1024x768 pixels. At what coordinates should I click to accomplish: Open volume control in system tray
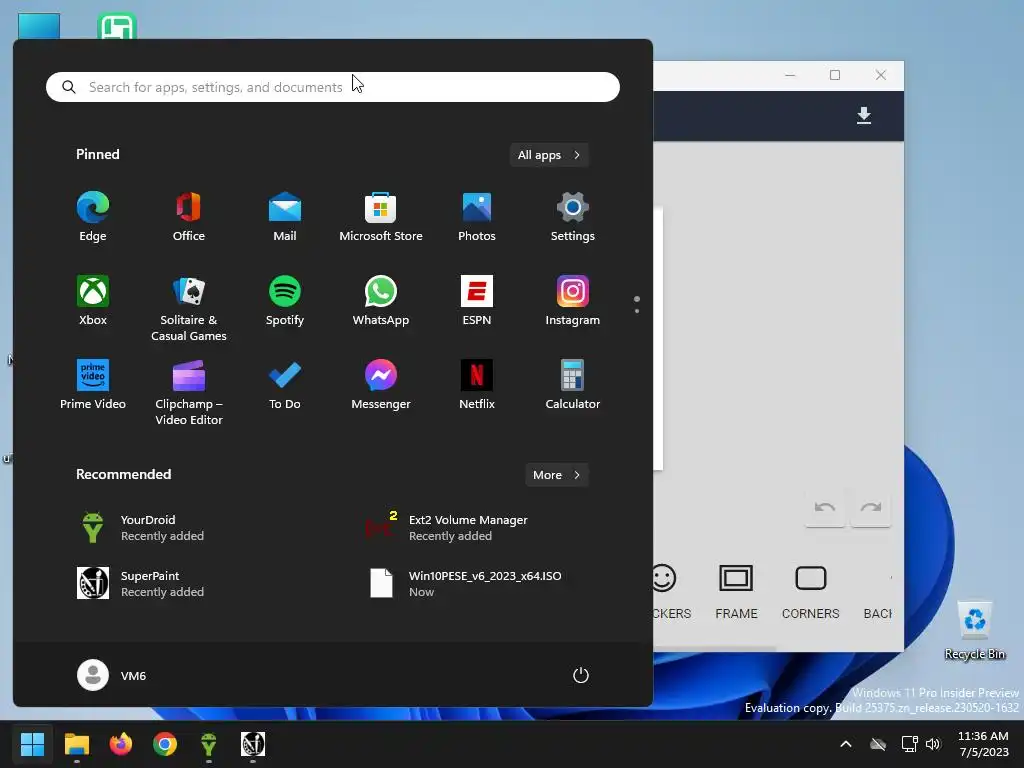(933, 744)
